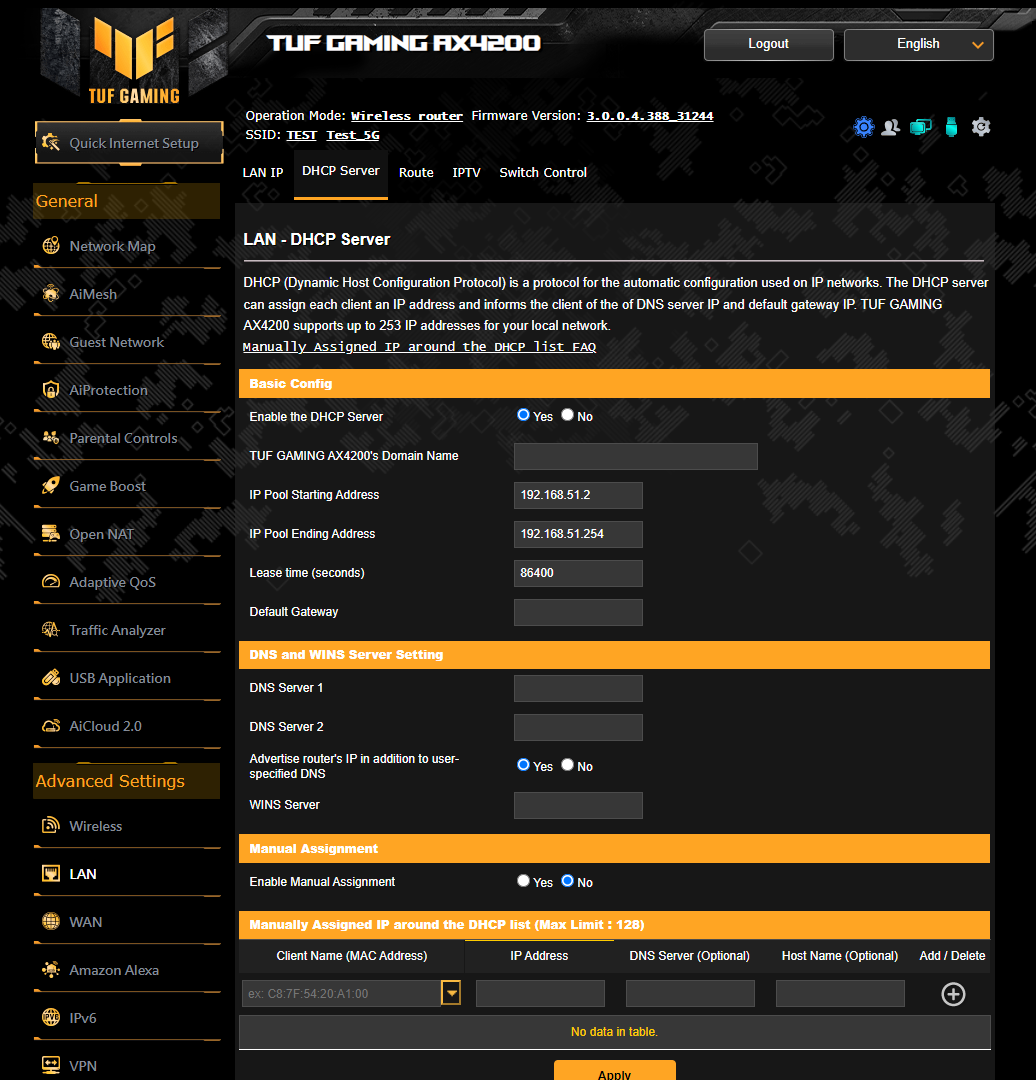
Task: Switch to the LAN IP tab
Action: (262, 173)
